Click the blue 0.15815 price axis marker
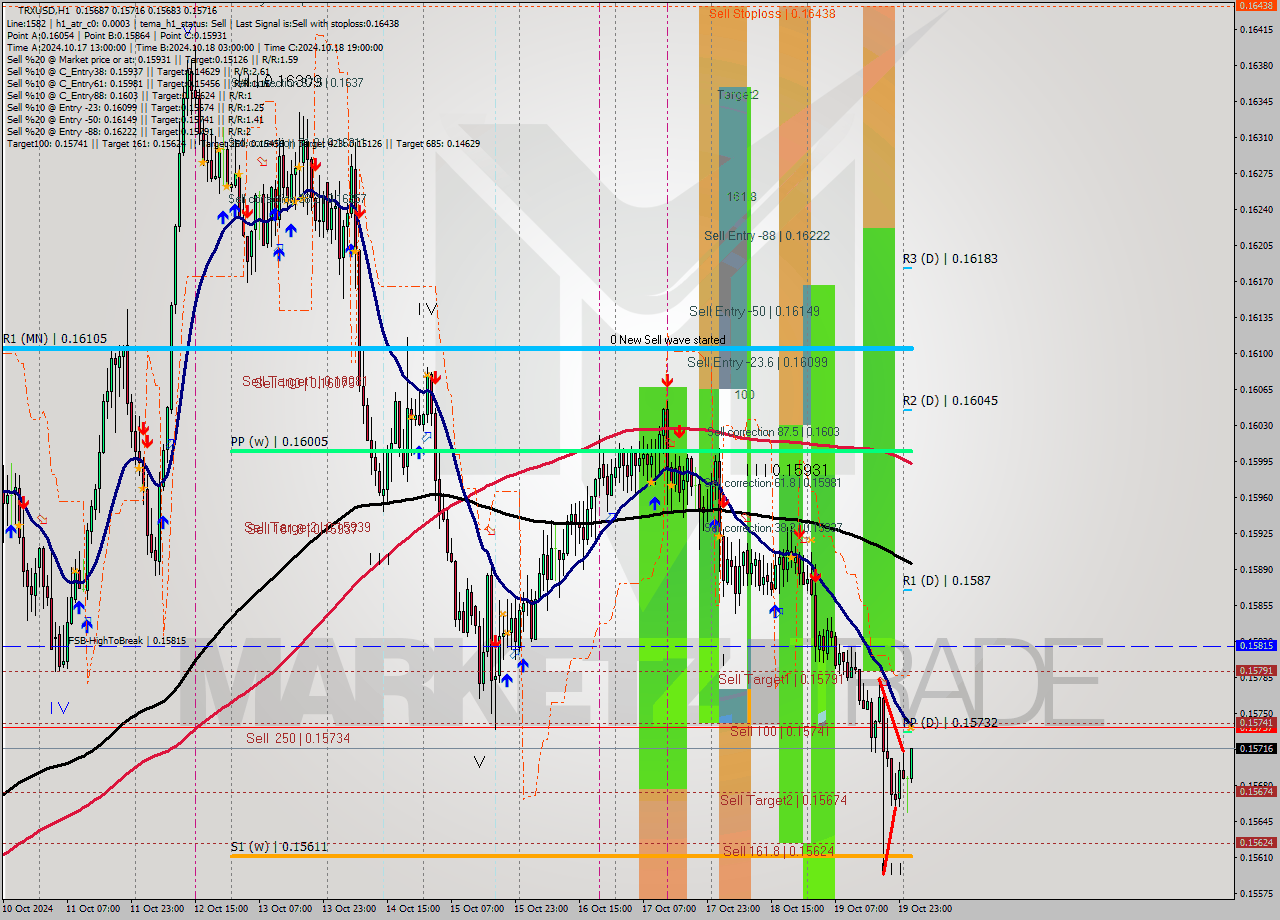Image resolution: width=1280 pixels, height=920 pixels. tap(1255, 646)
